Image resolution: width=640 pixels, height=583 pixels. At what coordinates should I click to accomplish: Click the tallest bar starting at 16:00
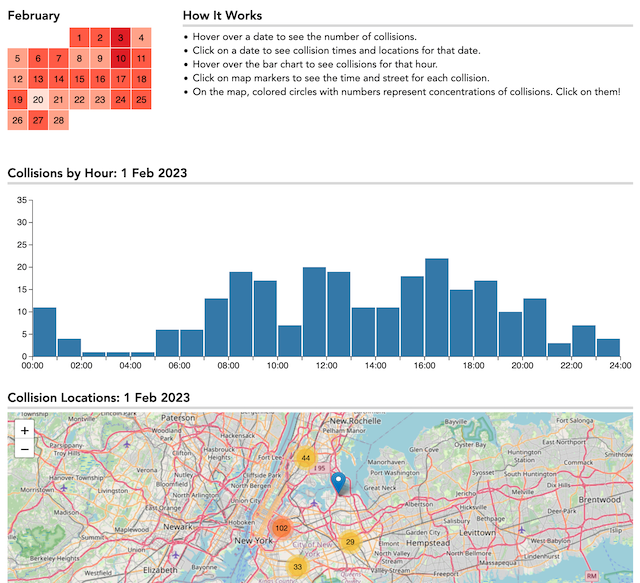coord(437,307)
